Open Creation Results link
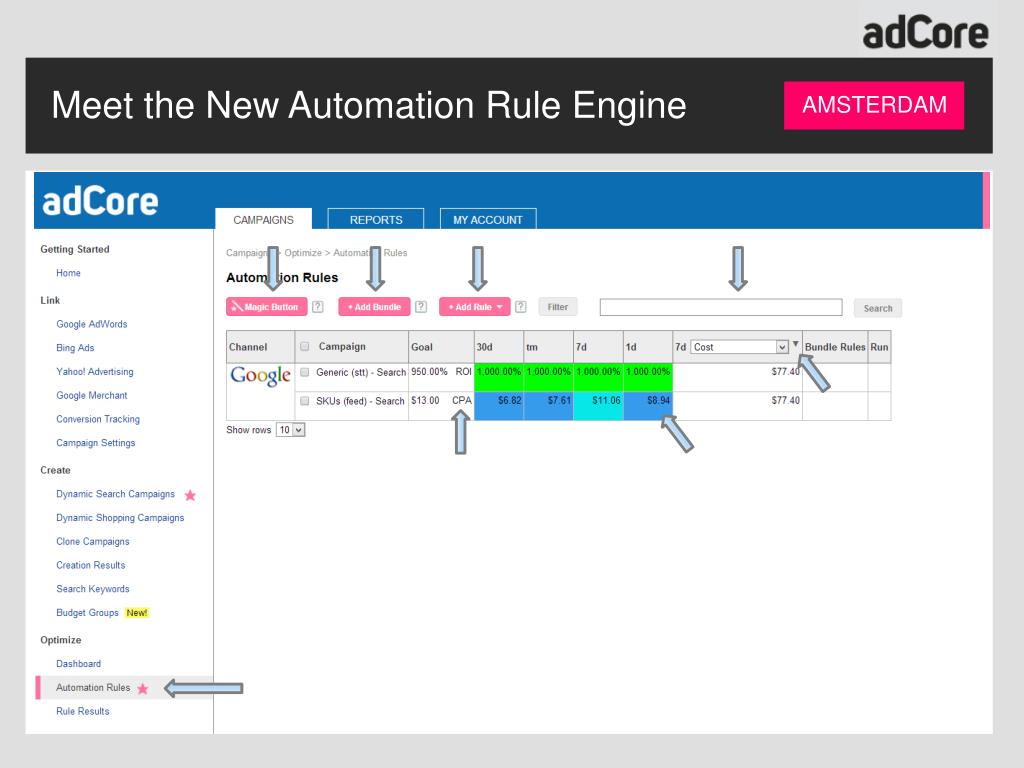1024x768 pixels. (x=91, y=566)
